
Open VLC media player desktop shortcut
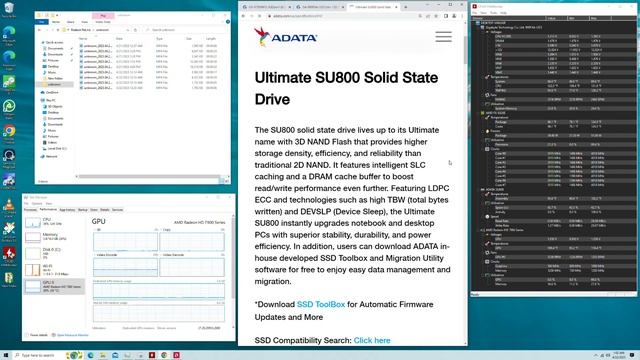pos(9,207)
